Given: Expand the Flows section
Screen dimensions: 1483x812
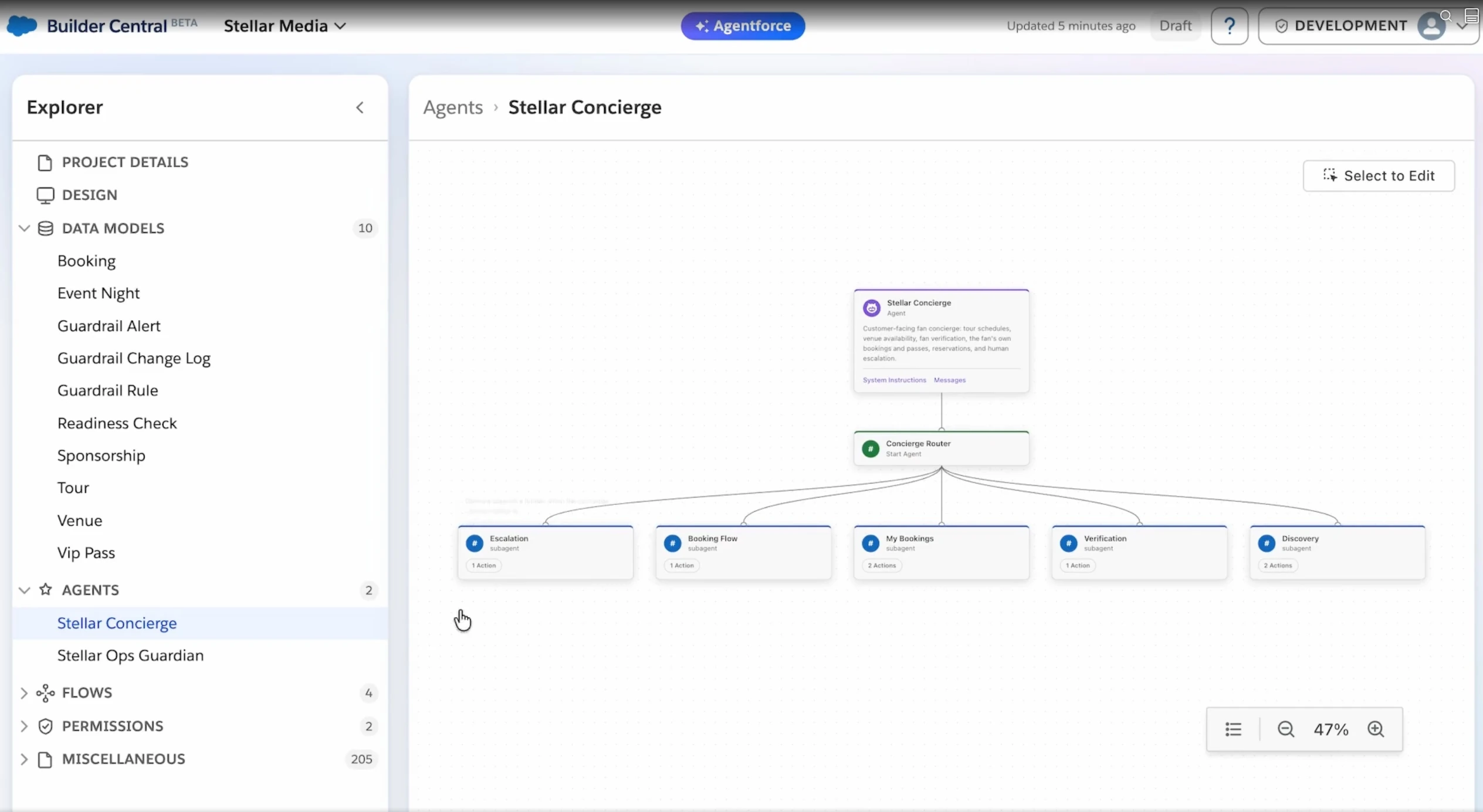Looking at the screenshot, I should (x=24, y=693).
